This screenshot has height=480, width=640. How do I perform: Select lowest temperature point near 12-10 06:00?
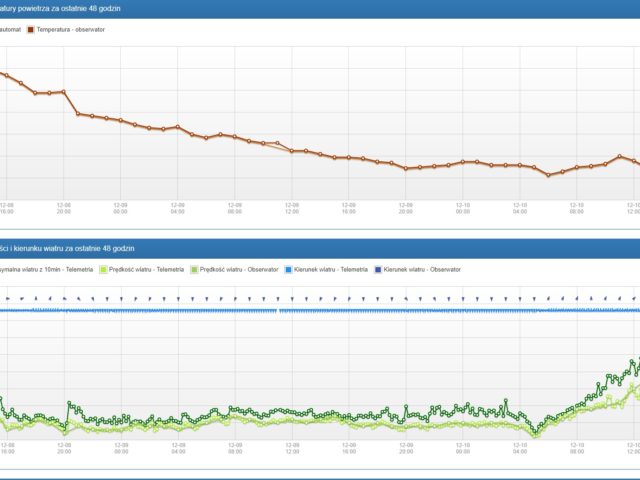tap(548, 175)
